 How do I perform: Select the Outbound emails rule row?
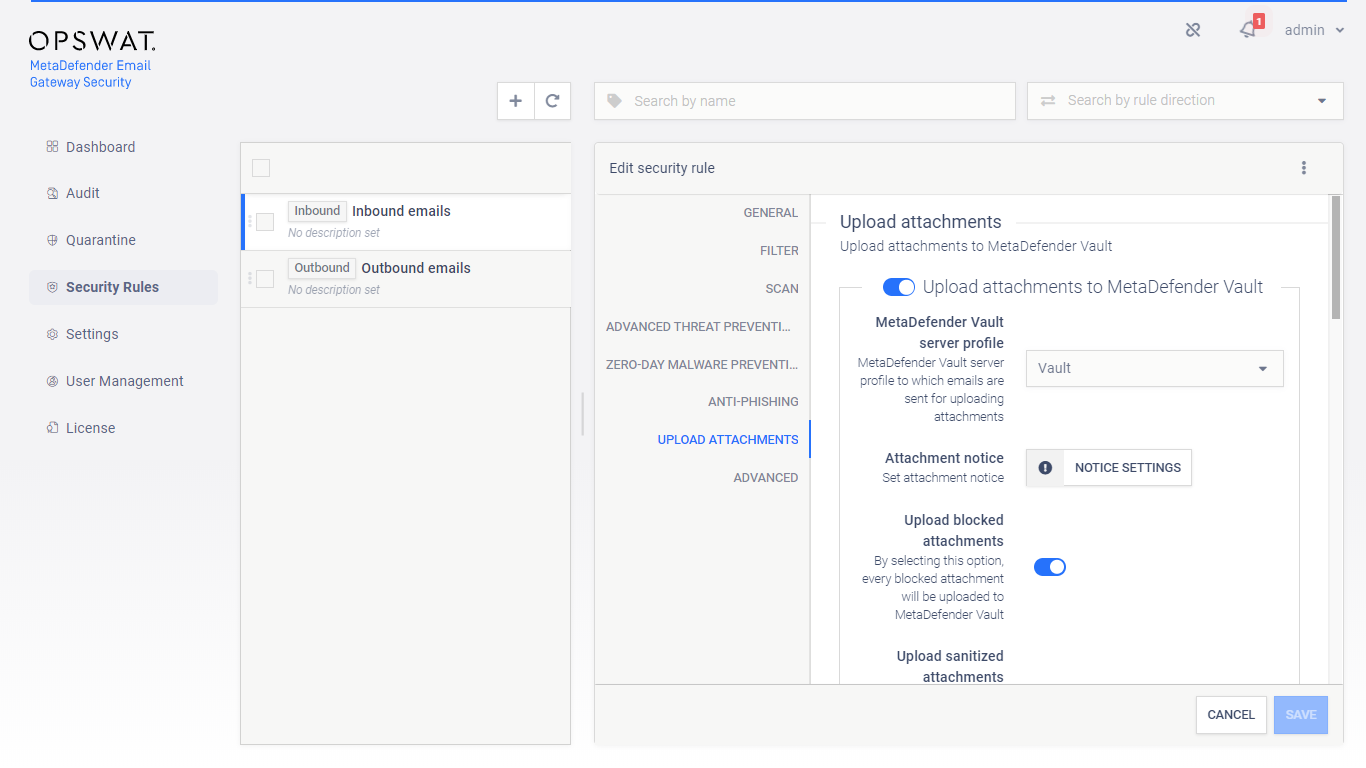pyautogui.click(x=406, y=279)
